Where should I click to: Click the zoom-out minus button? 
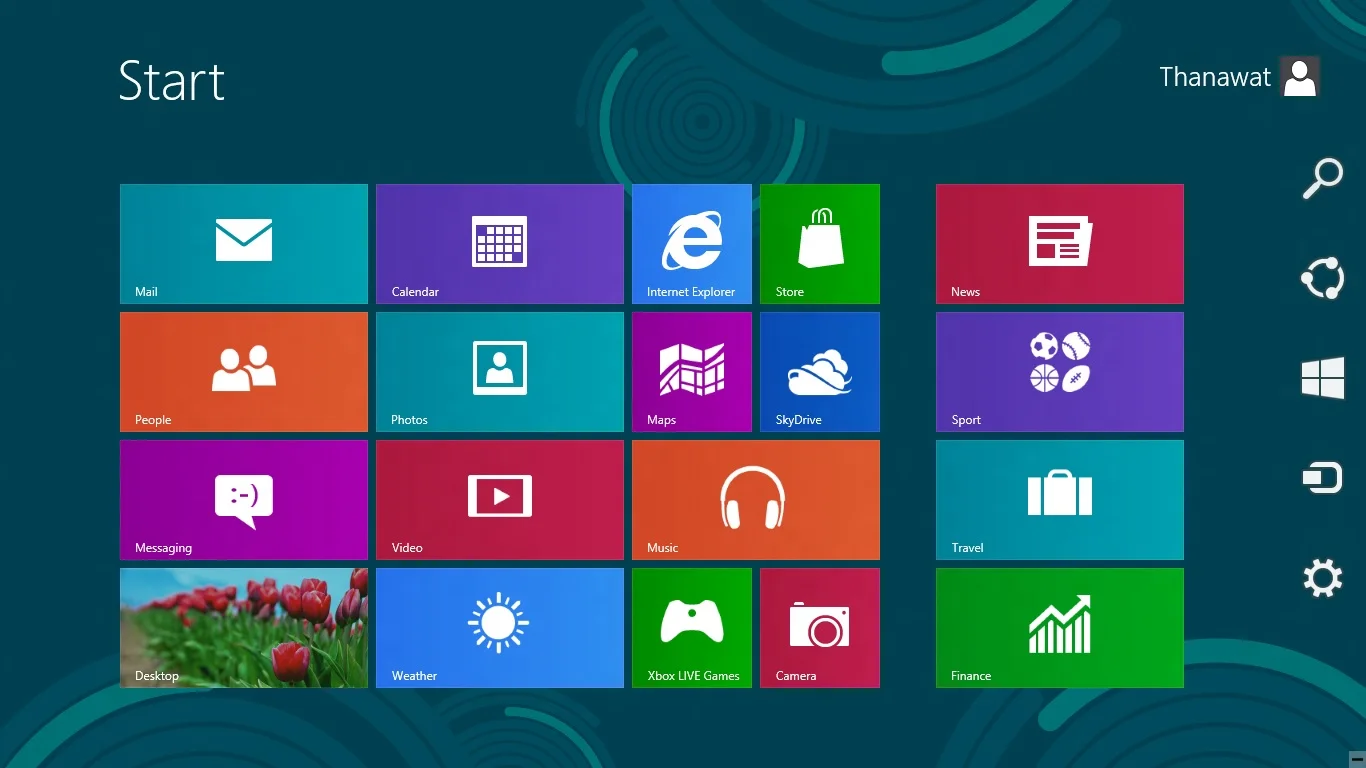pyautogui.click(x=1356, y=759)
